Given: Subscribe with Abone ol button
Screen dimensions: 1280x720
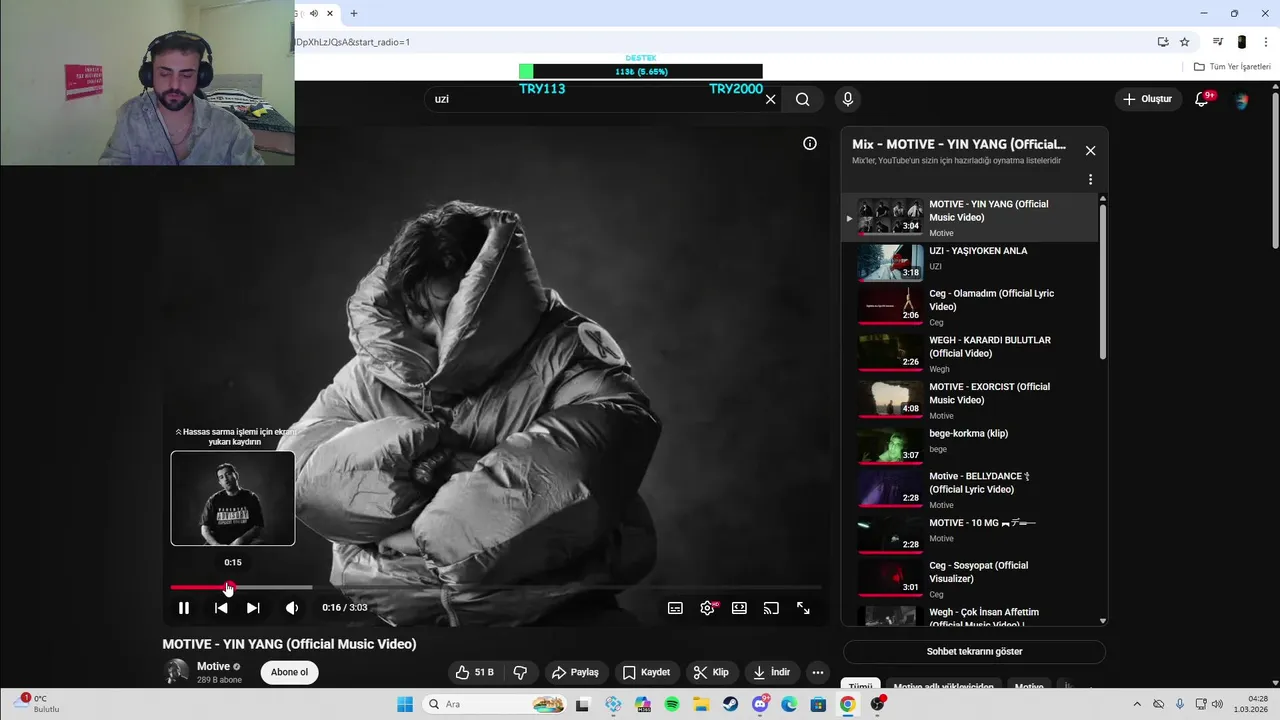Looking at the screenshot, I should pos(289,672).
